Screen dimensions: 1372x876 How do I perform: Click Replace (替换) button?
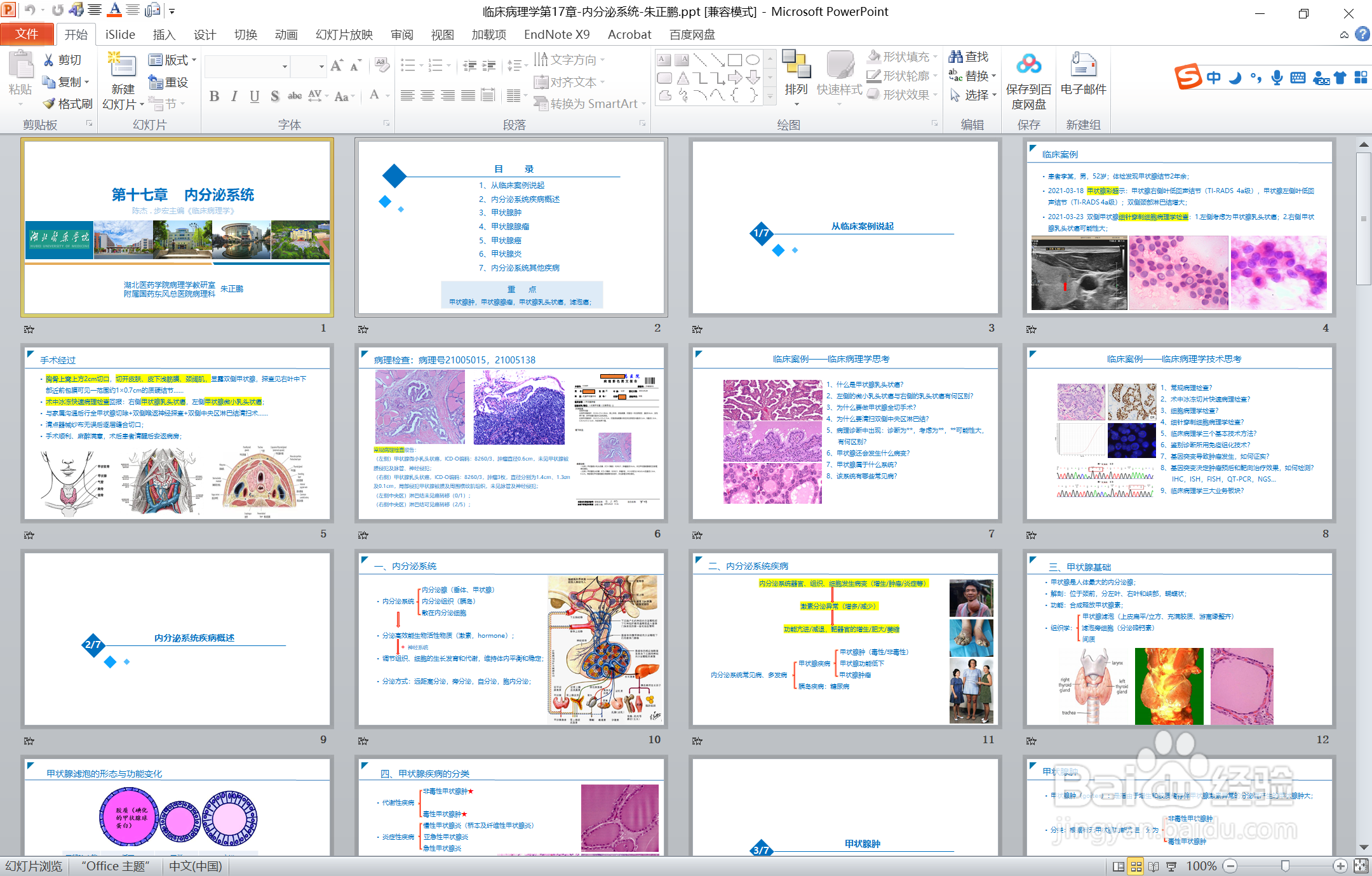click(972, 76)
